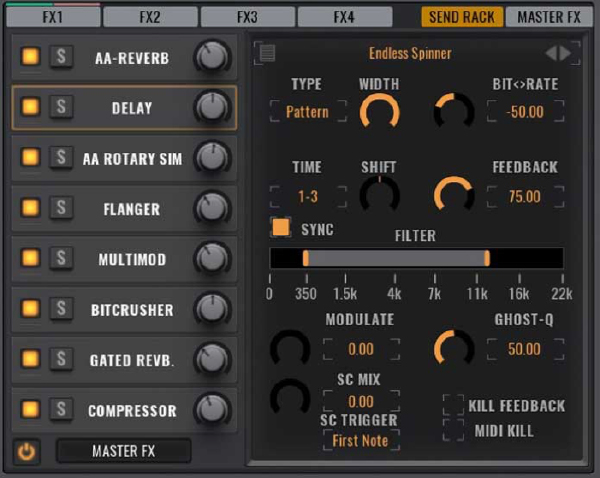Toggle DELAY on/off square
600x478 pixels.
pos(31,106)
